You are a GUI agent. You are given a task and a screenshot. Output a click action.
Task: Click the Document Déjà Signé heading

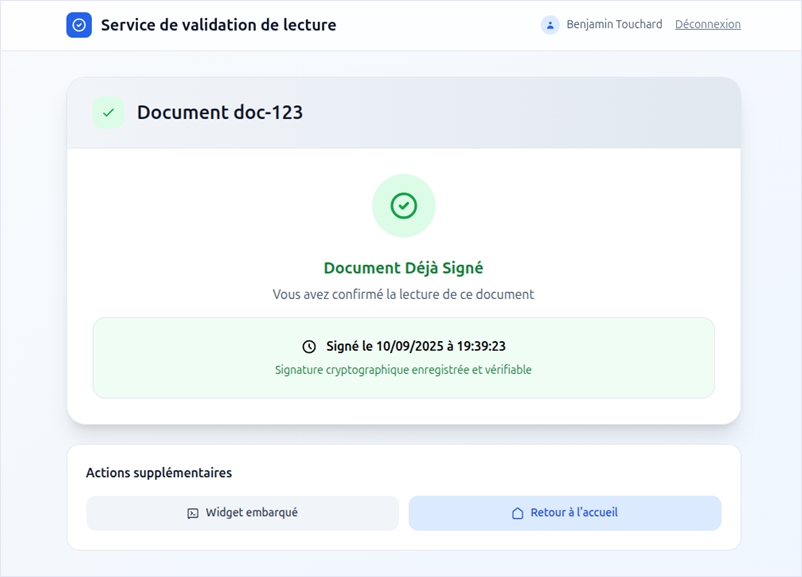pyautogui.click(x=403, y=268)
